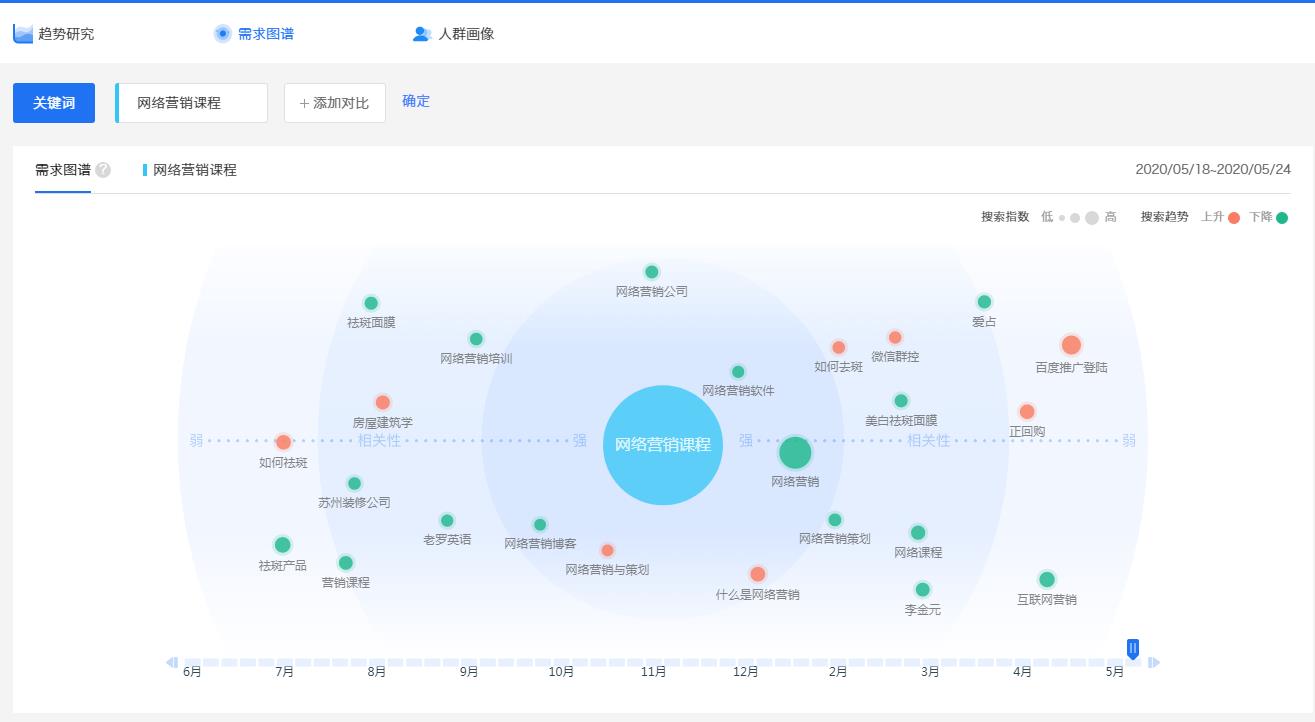Jump to 11月 on the timeline
The width and height of the screenshot is (1315, 722).
point(653,671)
